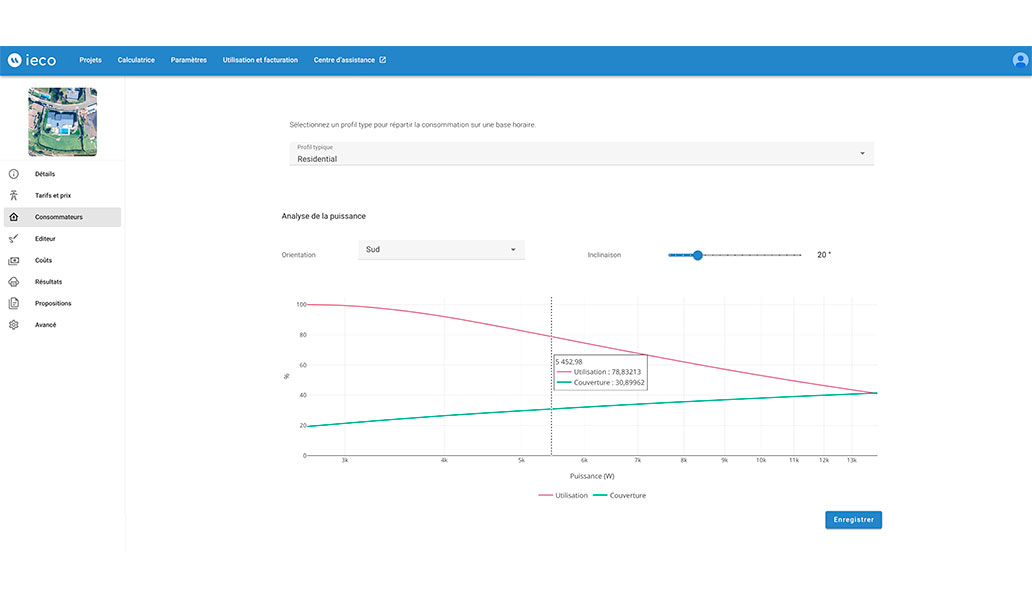
Task: Open the Centre d'assistance link
Action: click(x=349, y=60)
